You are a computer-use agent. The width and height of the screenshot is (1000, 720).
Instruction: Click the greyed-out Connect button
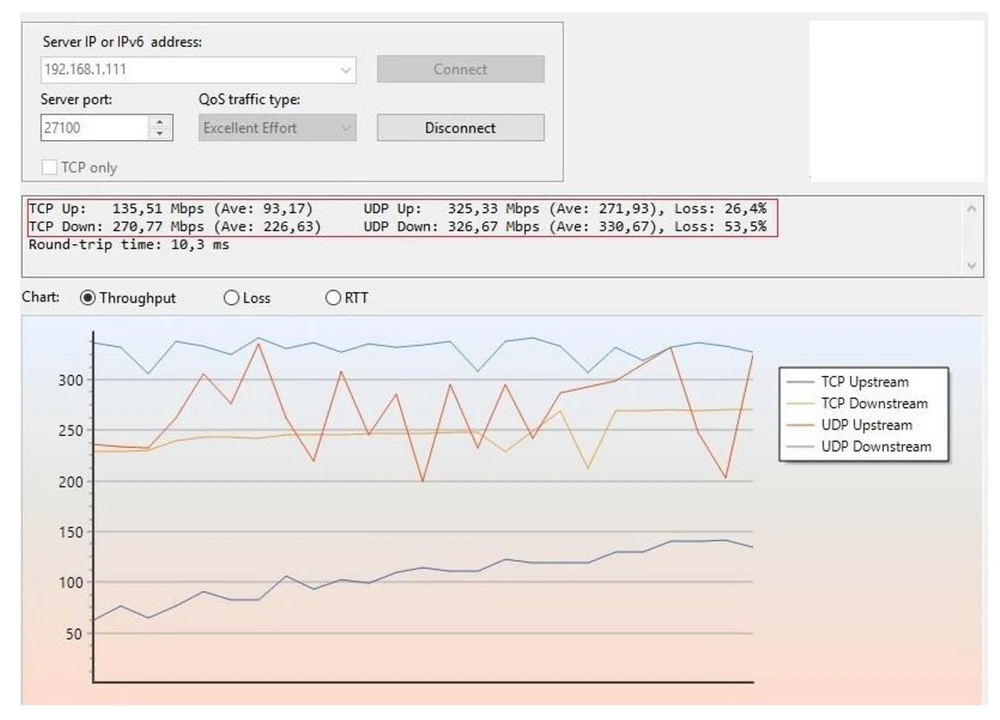pos(460,70)
